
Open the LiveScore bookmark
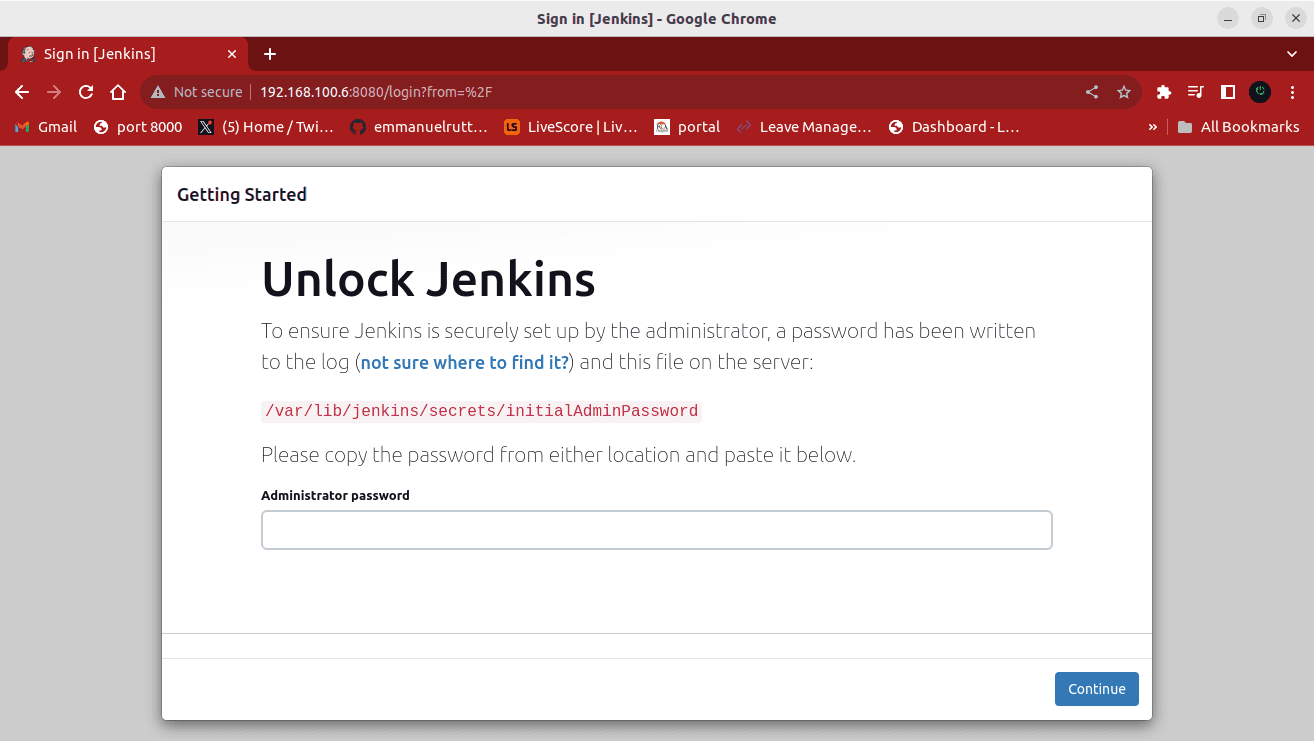point(571,127)
